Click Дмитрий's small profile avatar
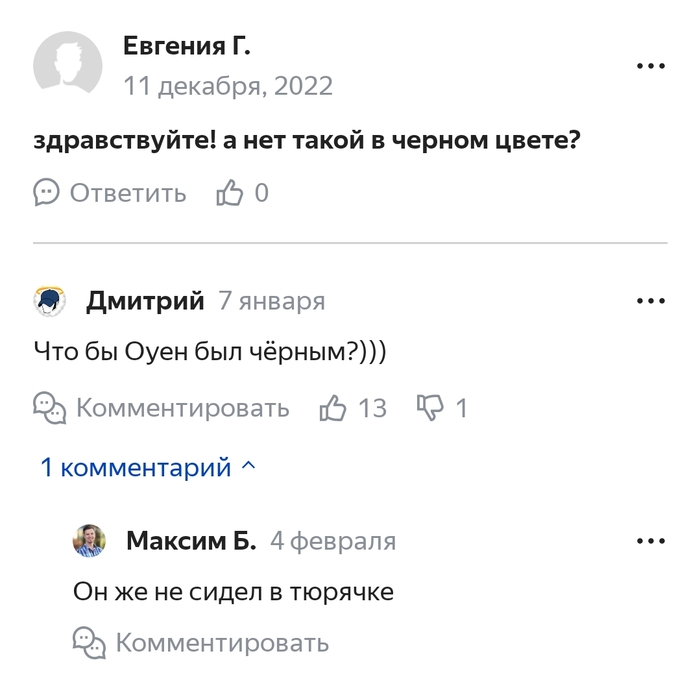 click(x=50, y=301)
